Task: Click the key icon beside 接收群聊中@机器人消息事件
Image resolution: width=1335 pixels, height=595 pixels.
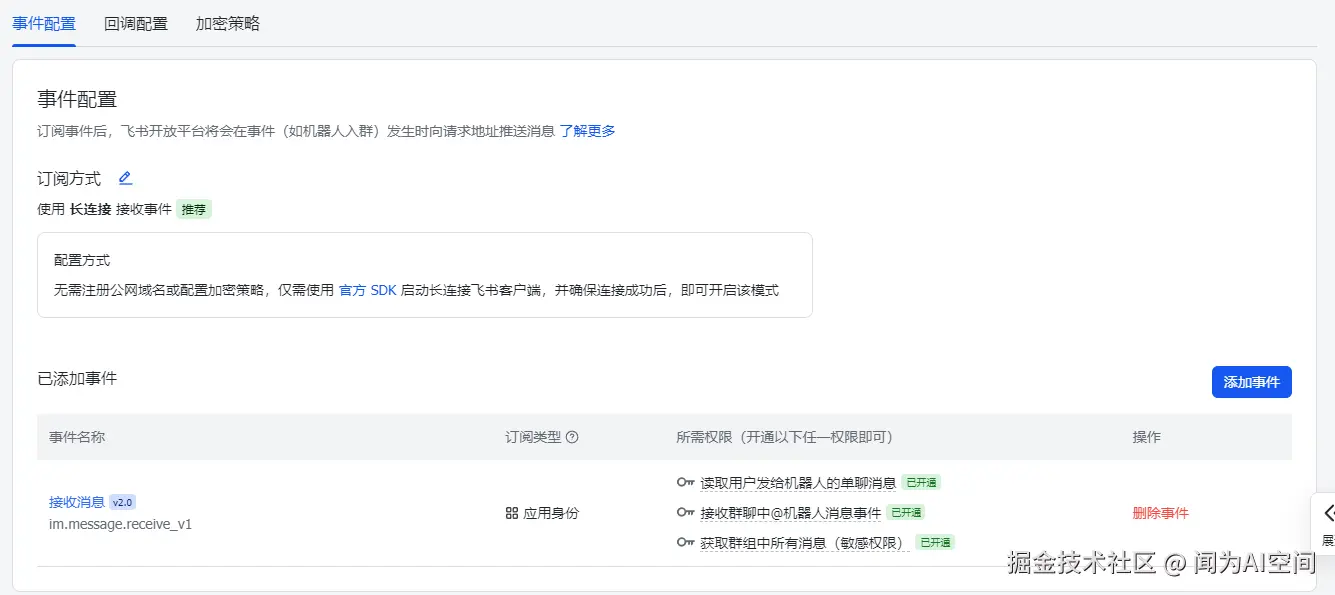Action: [685, 512]
